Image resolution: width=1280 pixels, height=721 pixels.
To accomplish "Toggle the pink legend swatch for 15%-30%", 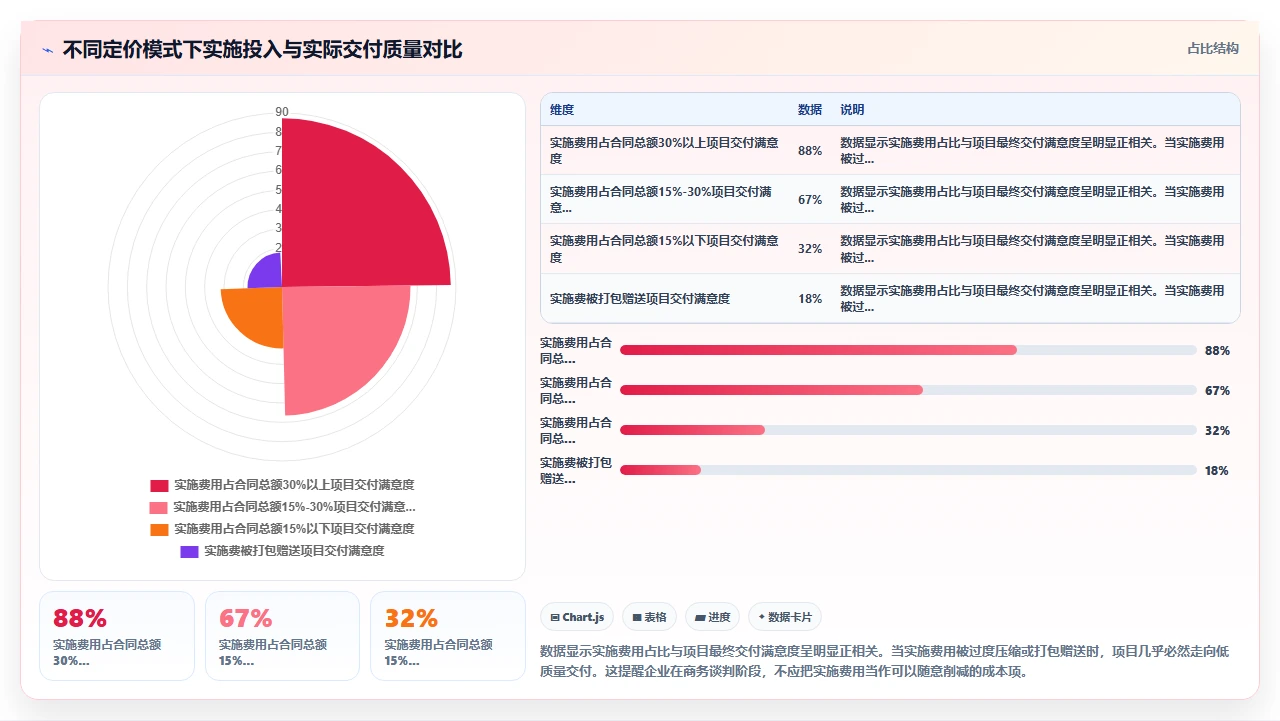I will click(158, 507).
